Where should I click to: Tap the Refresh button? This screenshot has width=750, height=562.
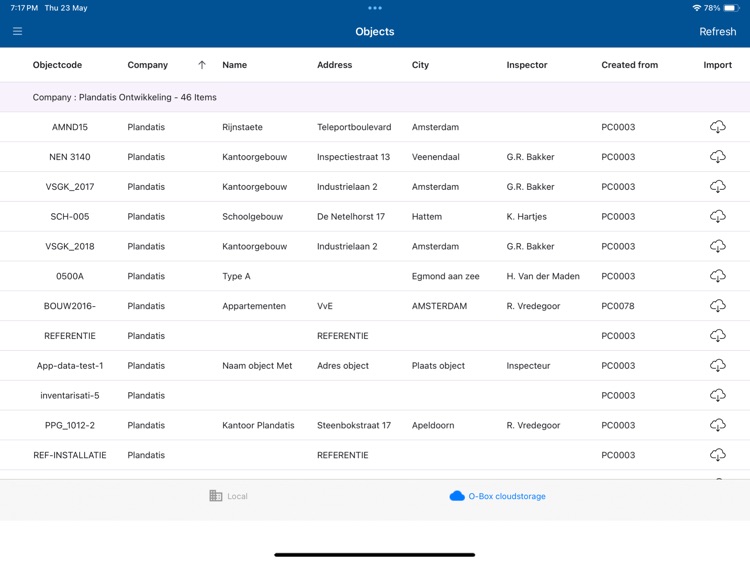pyautogui.click(x=717, y=32)
